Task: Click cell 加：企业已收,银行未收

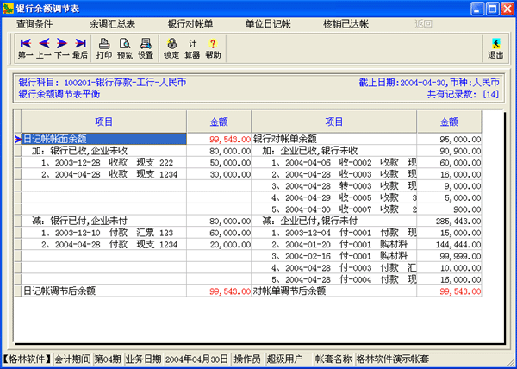Action: point(334,151)
